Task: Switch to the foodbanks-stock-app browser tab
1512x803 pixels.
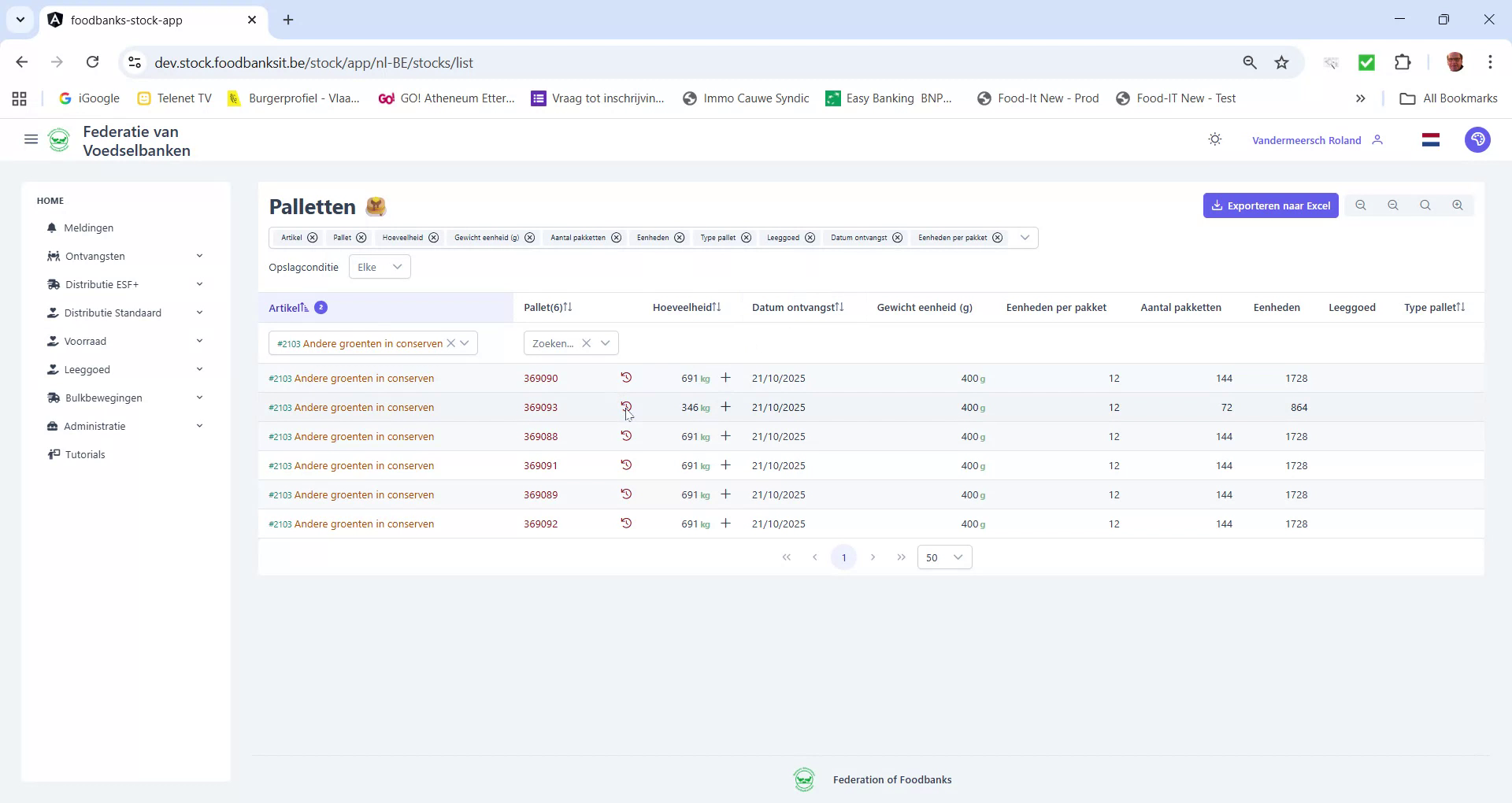Action: [x=126, y=20]
